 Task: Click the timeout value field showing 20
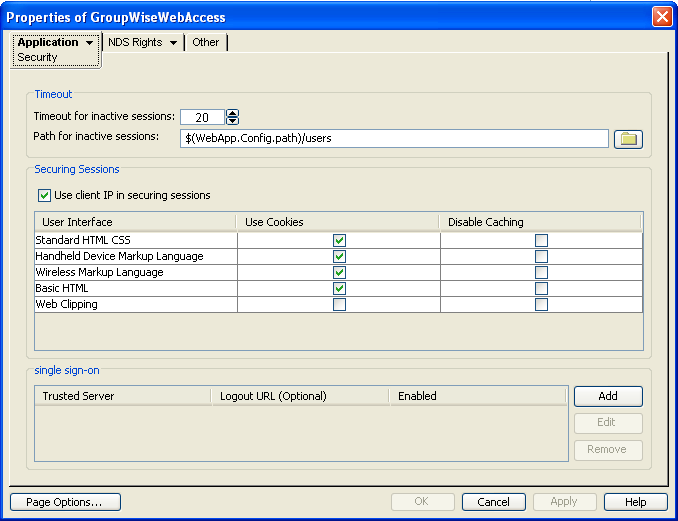tap(202, 117)
